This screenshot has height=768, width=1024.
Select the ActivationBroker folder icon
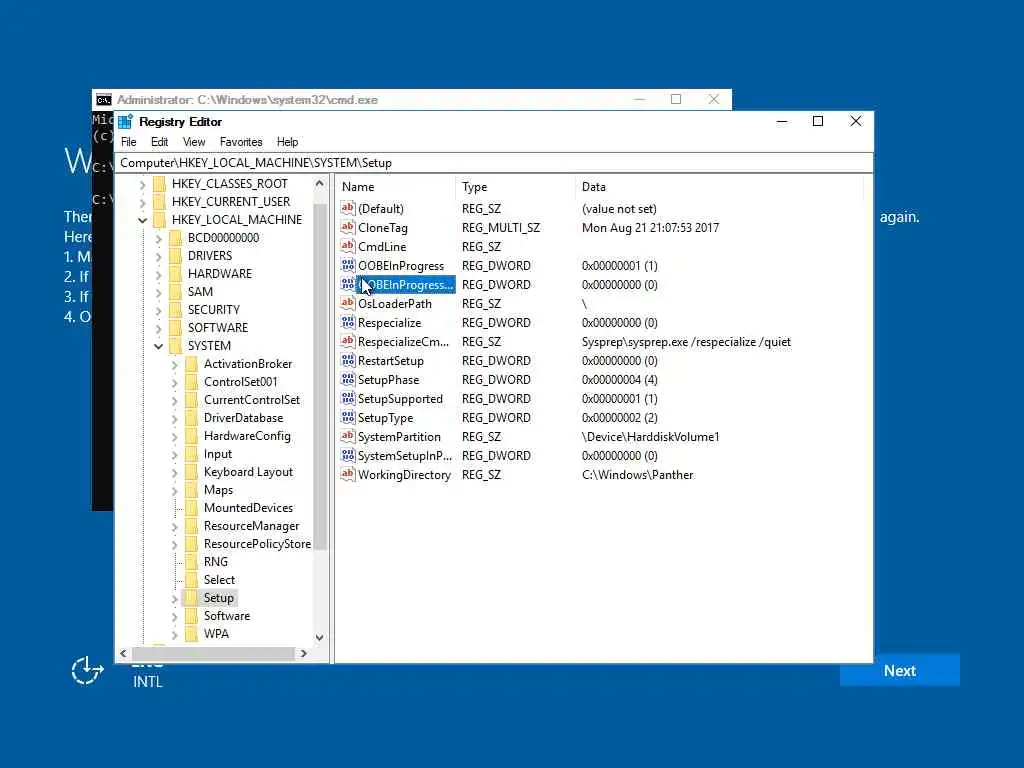[x=191, y=364]
